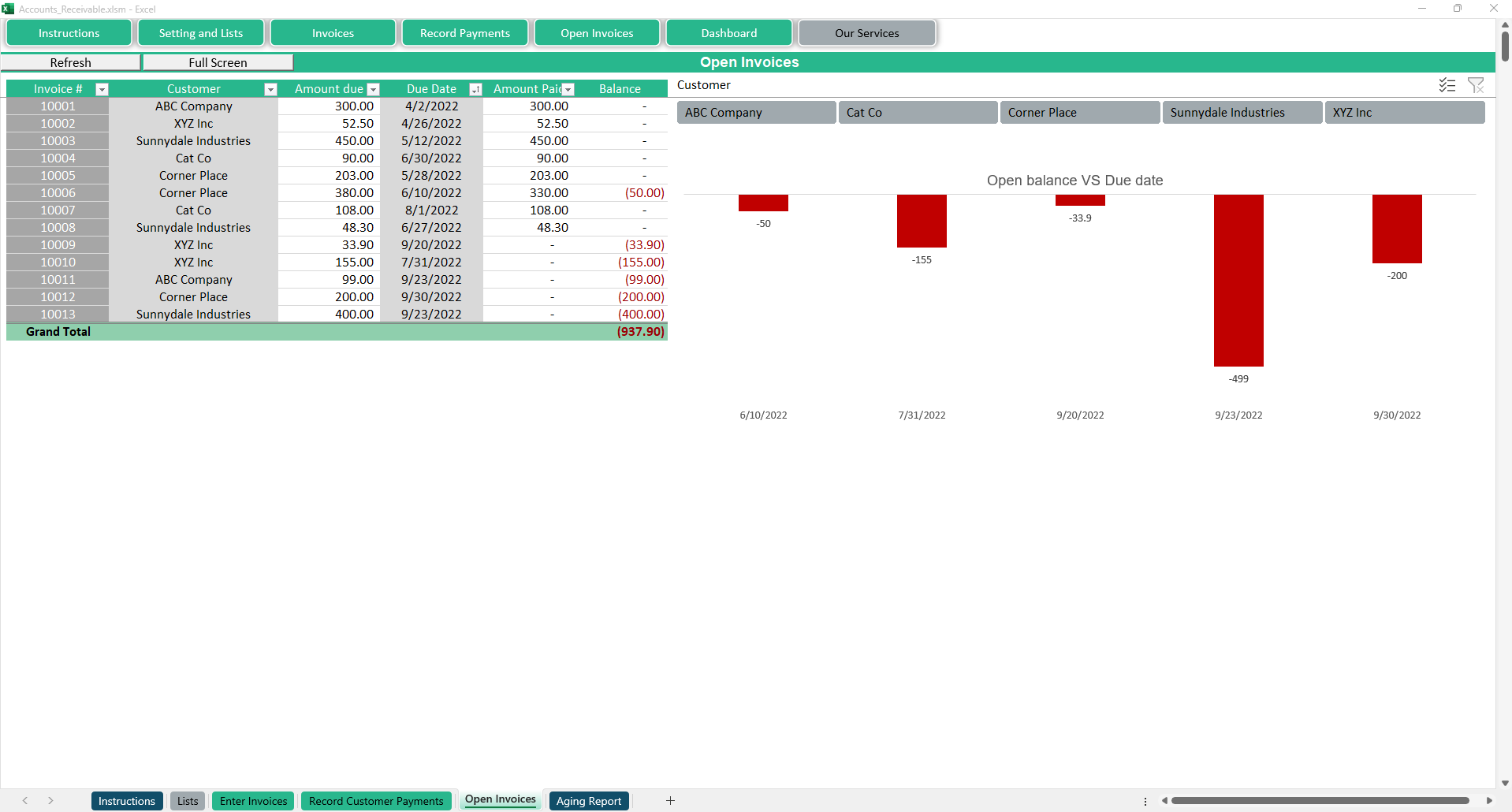
Task: Toggle XYZ Inc slicer item
Action: pyautogui.click(x=1404, y=113)
